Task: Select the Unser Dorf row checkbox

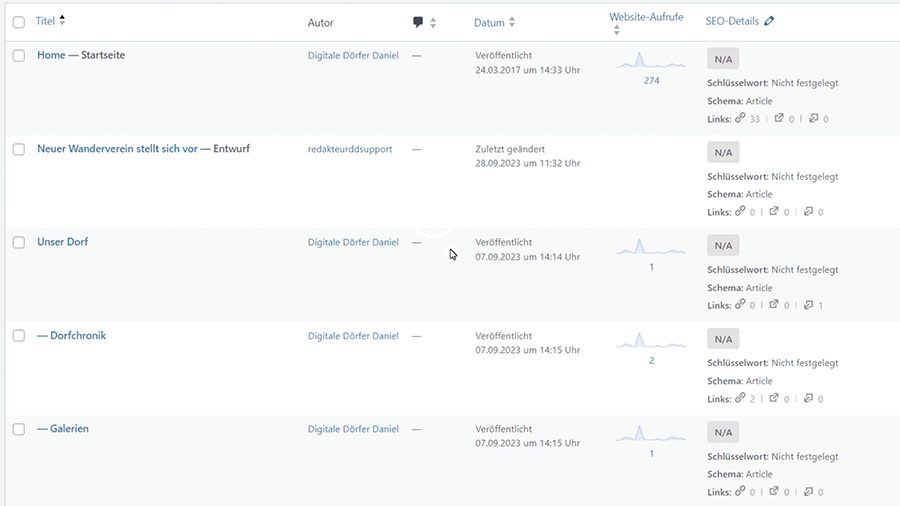Action: (x=19, y=243)
